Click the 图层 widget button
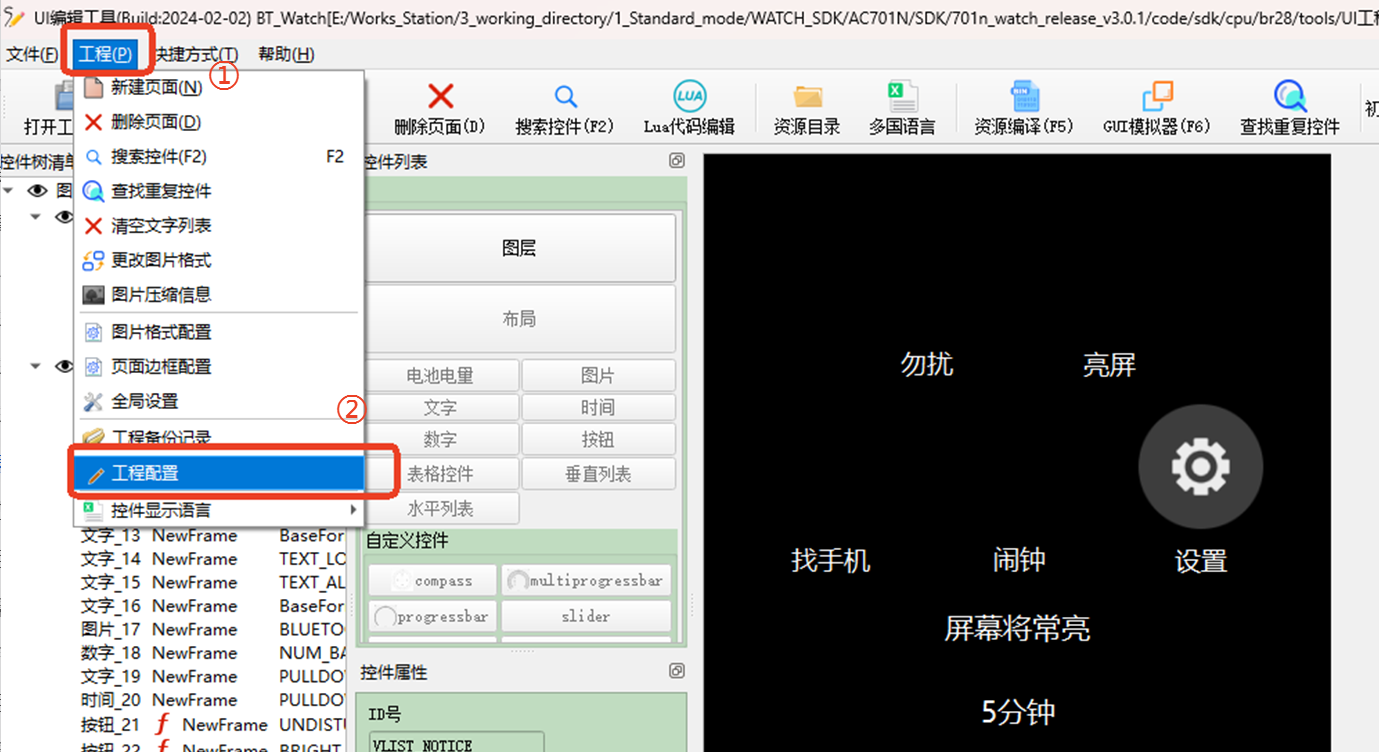1379x752 pixels. [x=520, y=248]
